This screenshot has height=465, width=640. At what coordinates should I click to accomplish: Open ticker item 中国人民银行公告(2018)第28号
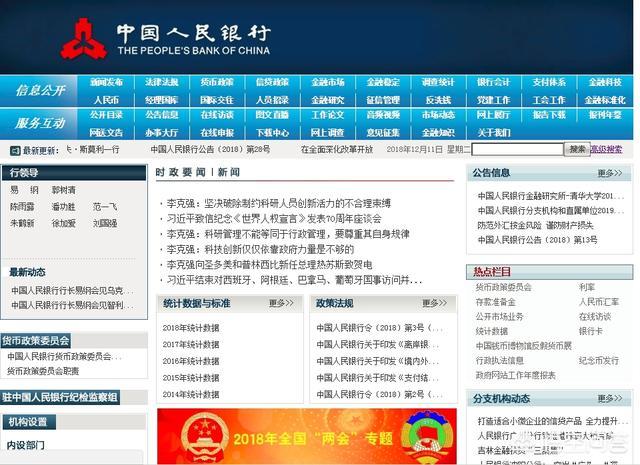tap(210, 149)
